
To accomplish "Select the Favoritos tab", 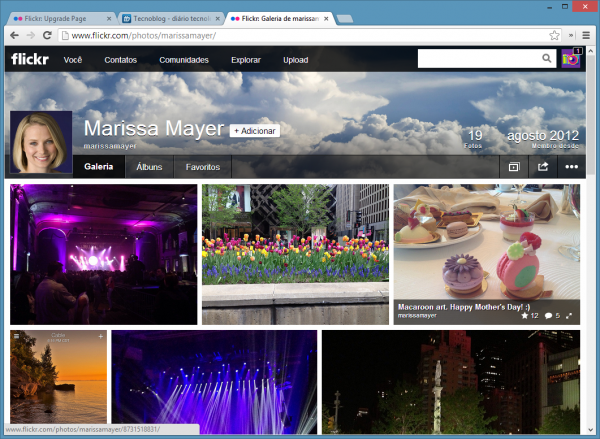I will [x=203, y=167].
